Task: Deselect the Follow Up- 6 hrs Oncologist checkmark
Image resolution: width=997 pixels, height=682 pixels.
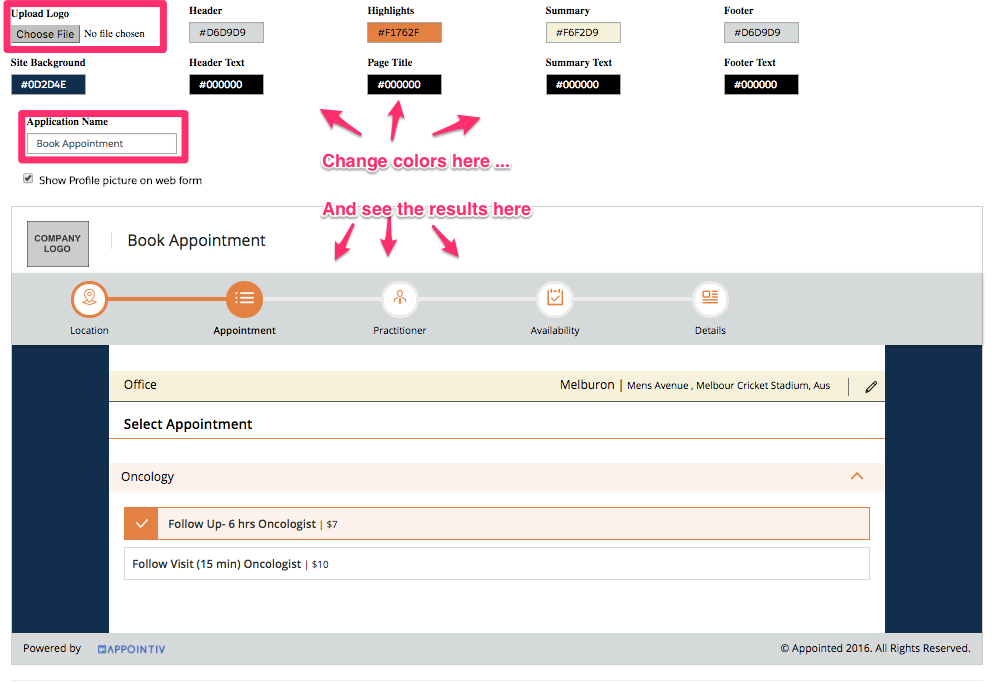Action: click(x=141, y=524)
